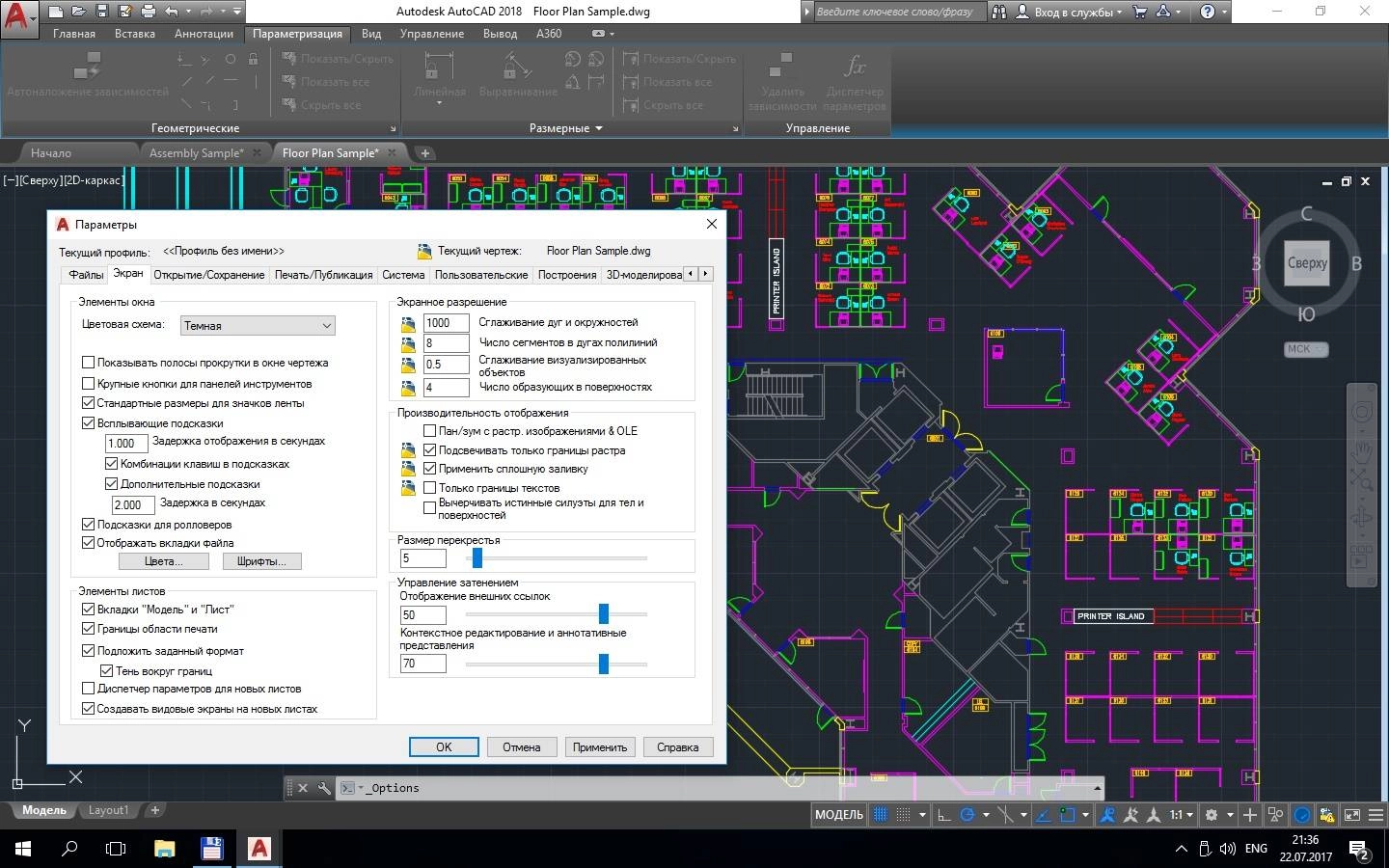The width and height of the screenshot is (1389, 868).
Task: Toggle Тень вокруг границ checkbox
Action: coord(107,670)
